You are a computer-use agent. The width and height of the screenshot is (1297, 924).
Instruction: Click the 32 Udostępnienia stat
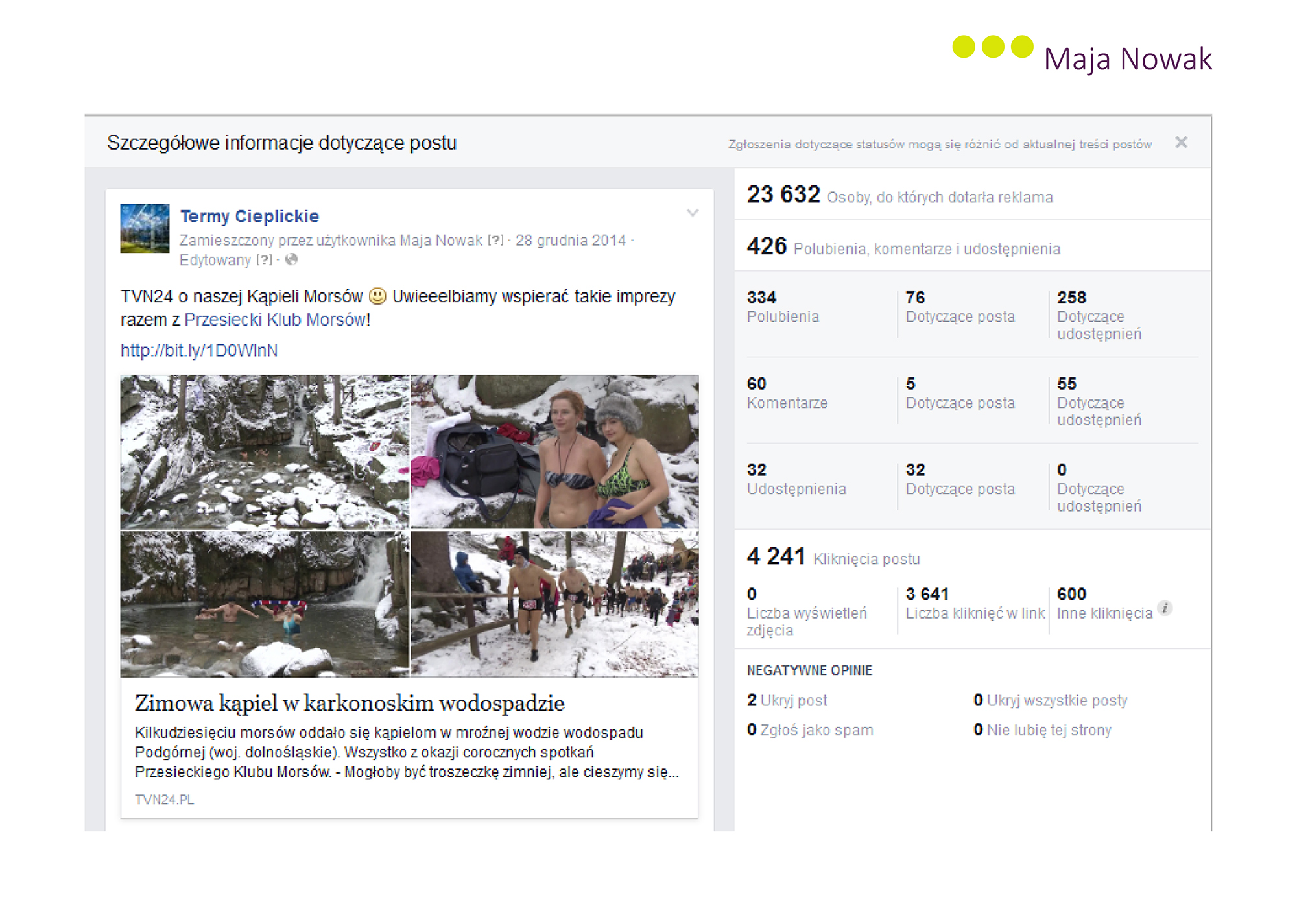pos(796,479)
